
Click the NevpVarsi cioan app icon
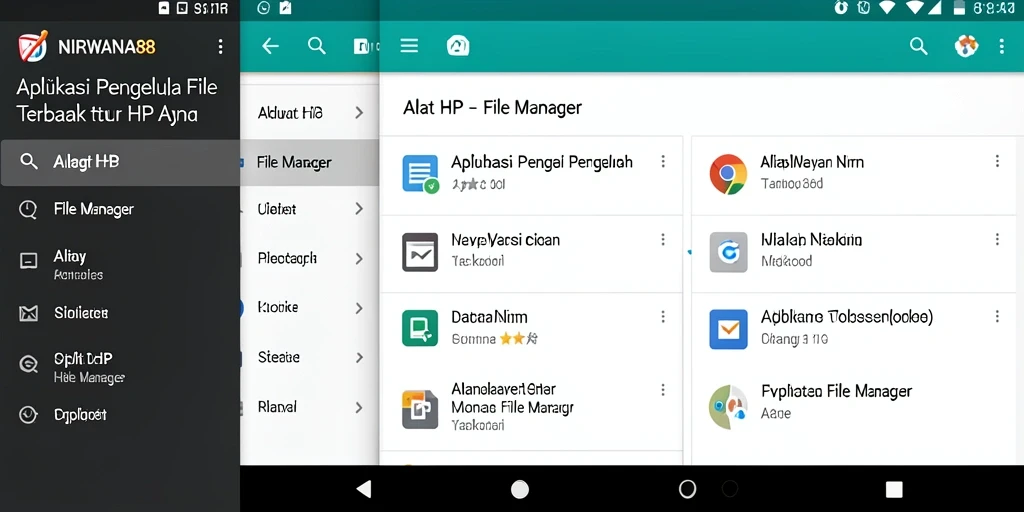click(420, 252)
